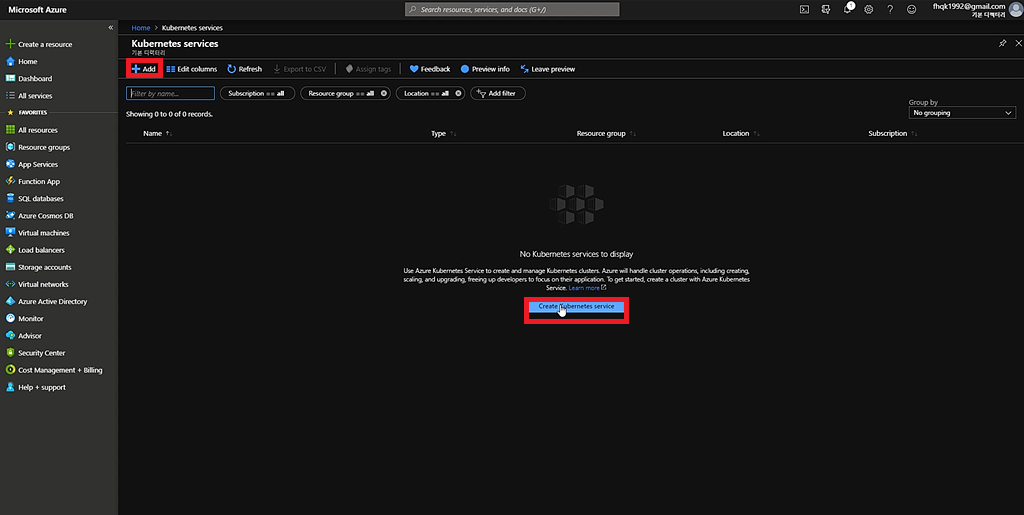Open the Group by dropdown
This screenshot has height=515, width=1024.
[x=962, y=113]
